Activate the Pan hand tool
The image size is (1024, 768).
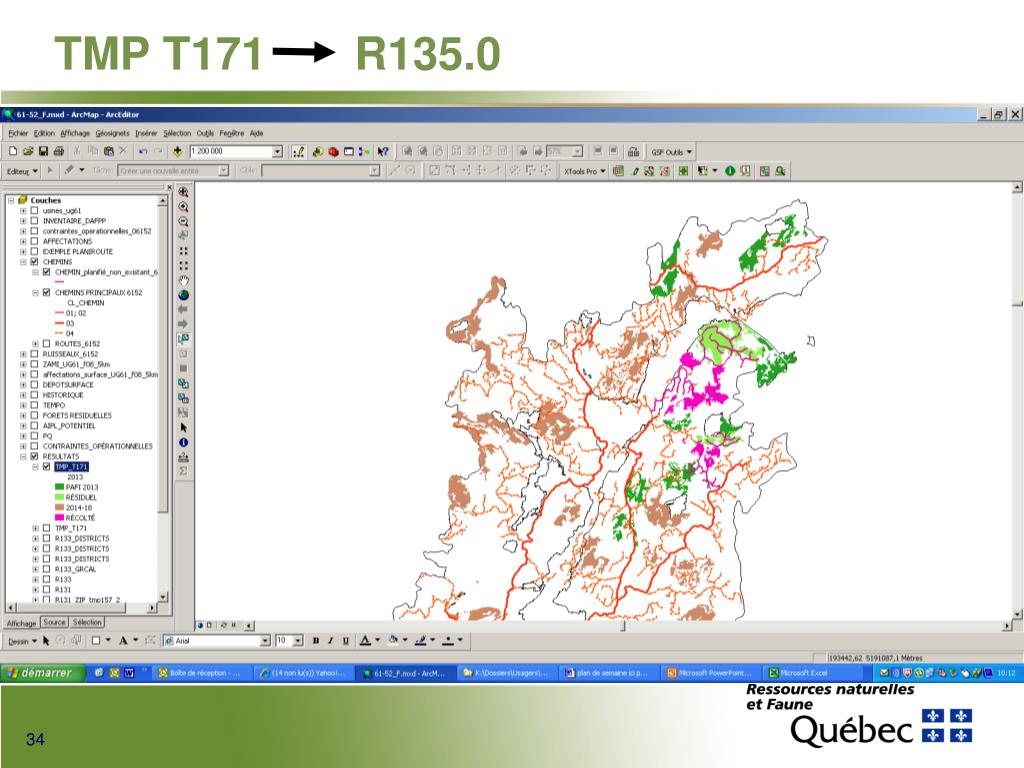pyautogui.click(x=184, y=280)
